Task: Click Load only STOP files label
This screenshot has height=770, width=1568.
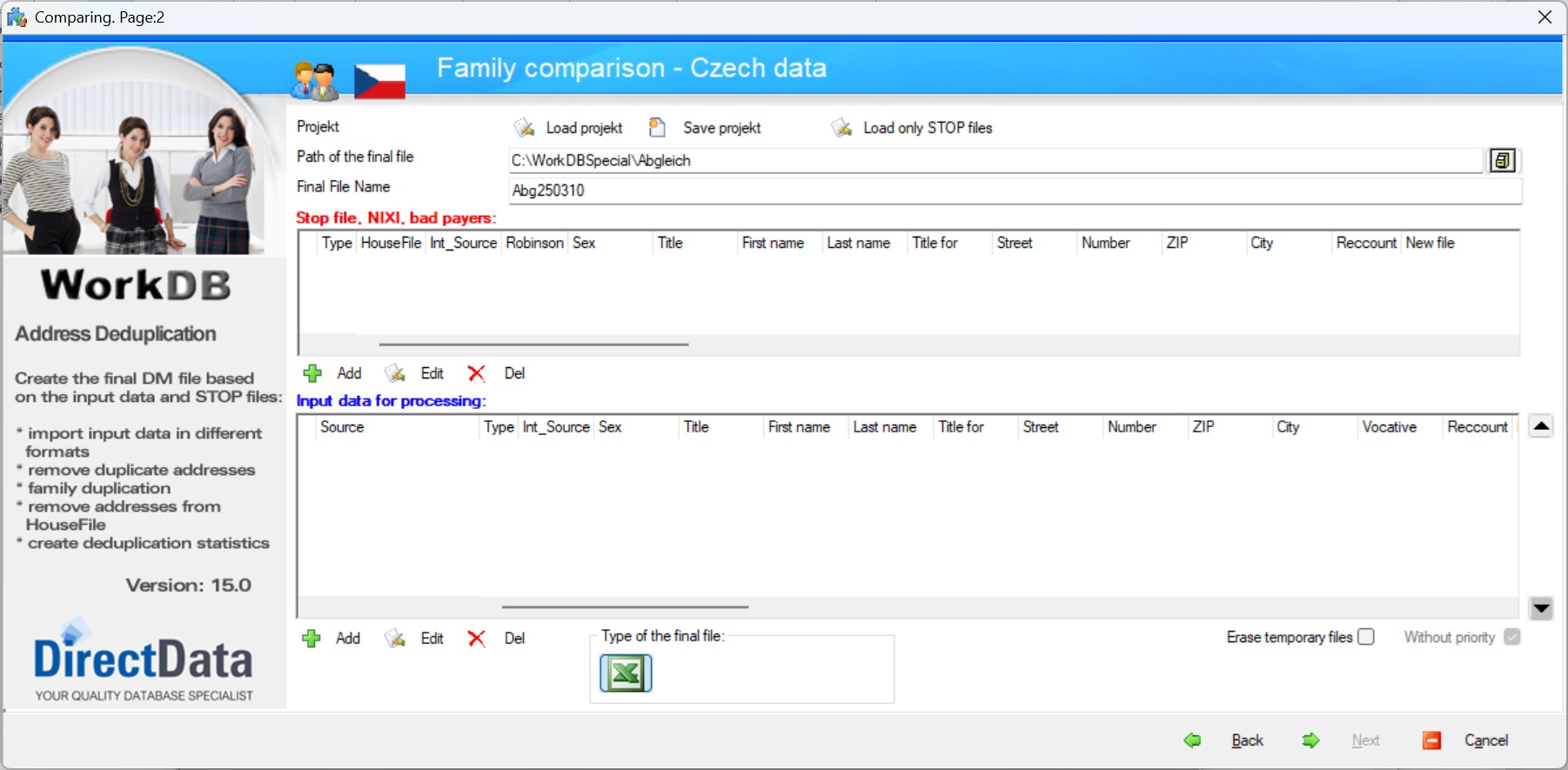Action: tap(928, 128)
